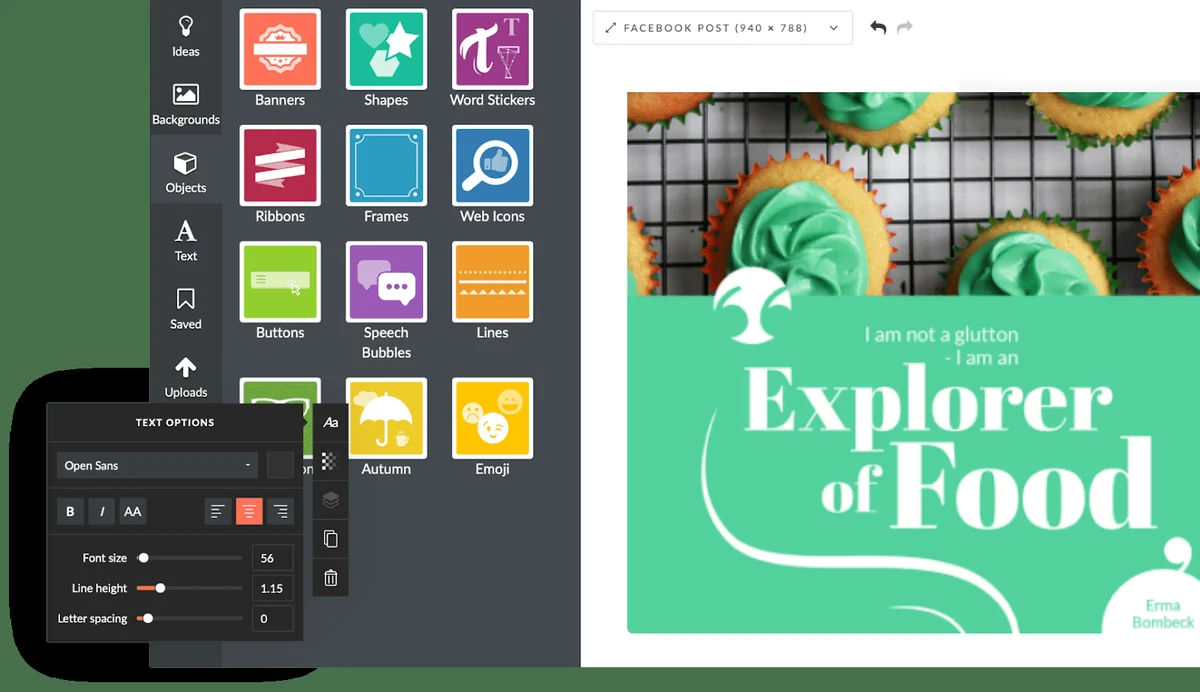Open the layers stack icon
Screen dimensions: 1200x692
[331, 501]
